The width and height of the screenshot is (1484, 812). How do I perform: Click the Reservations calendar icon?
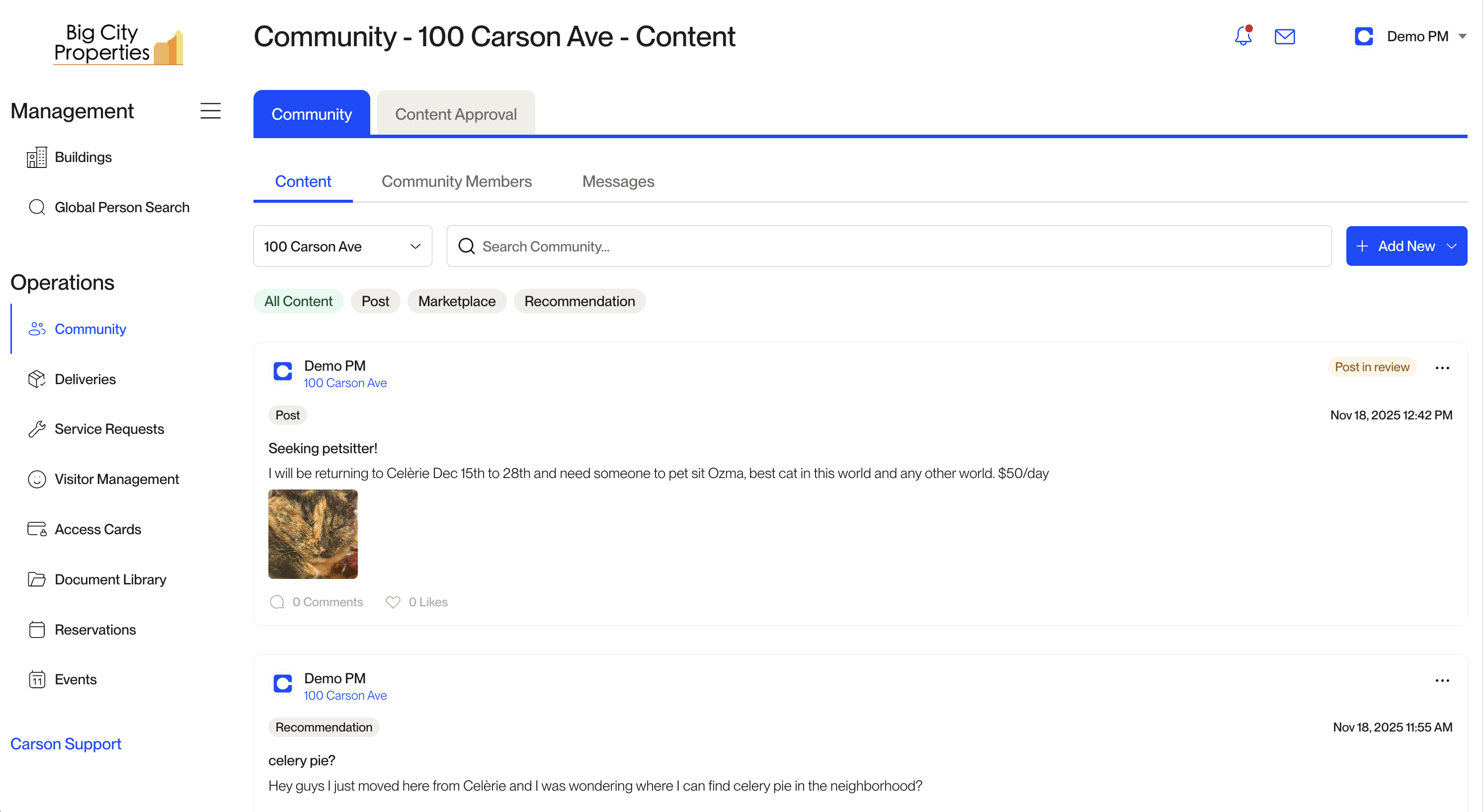[x=37, y=630]
